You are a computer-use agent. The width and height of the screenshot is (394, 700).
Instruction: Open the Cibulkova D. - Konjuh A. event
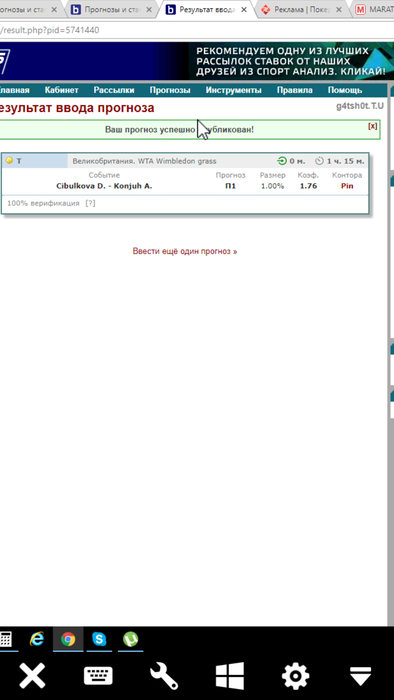pyautogui.click(x=104, y=186)
